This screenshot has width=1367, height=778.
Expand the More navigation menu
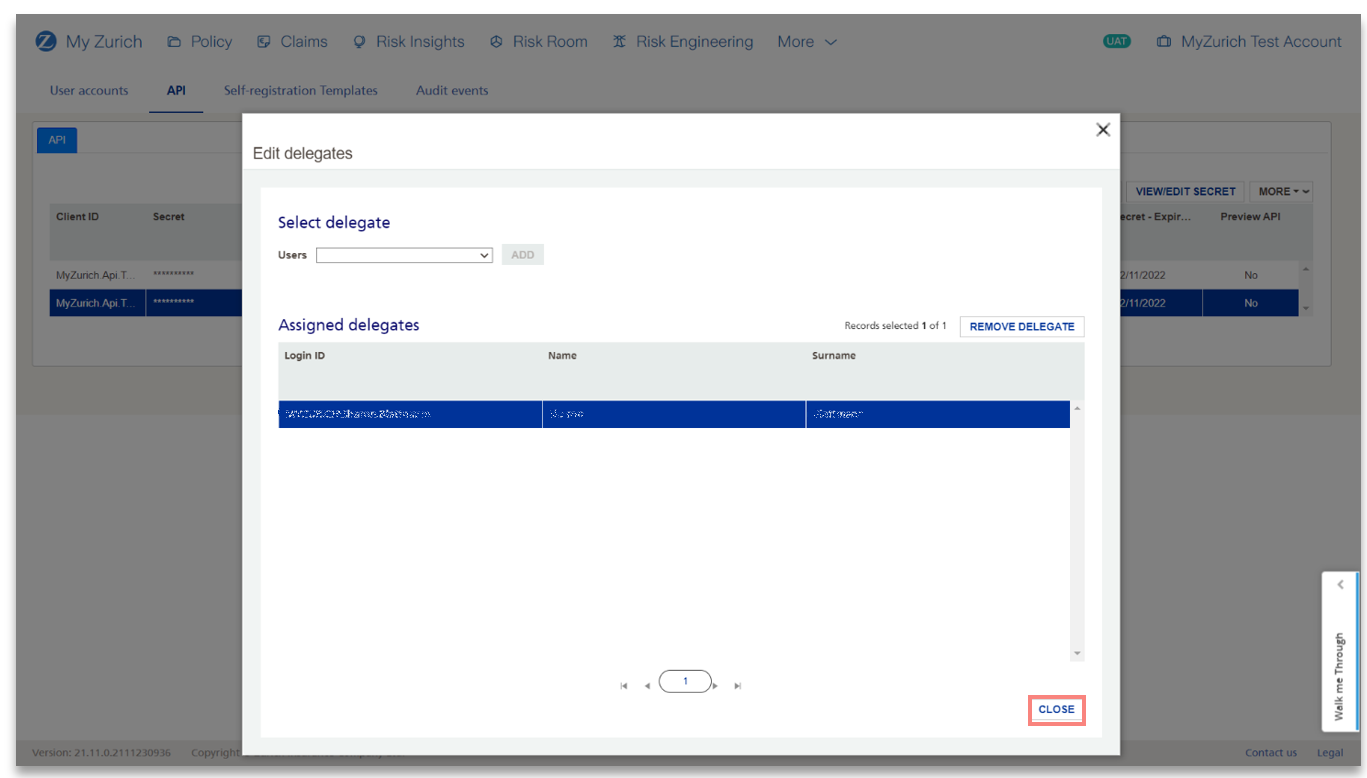tap(806, 41)
